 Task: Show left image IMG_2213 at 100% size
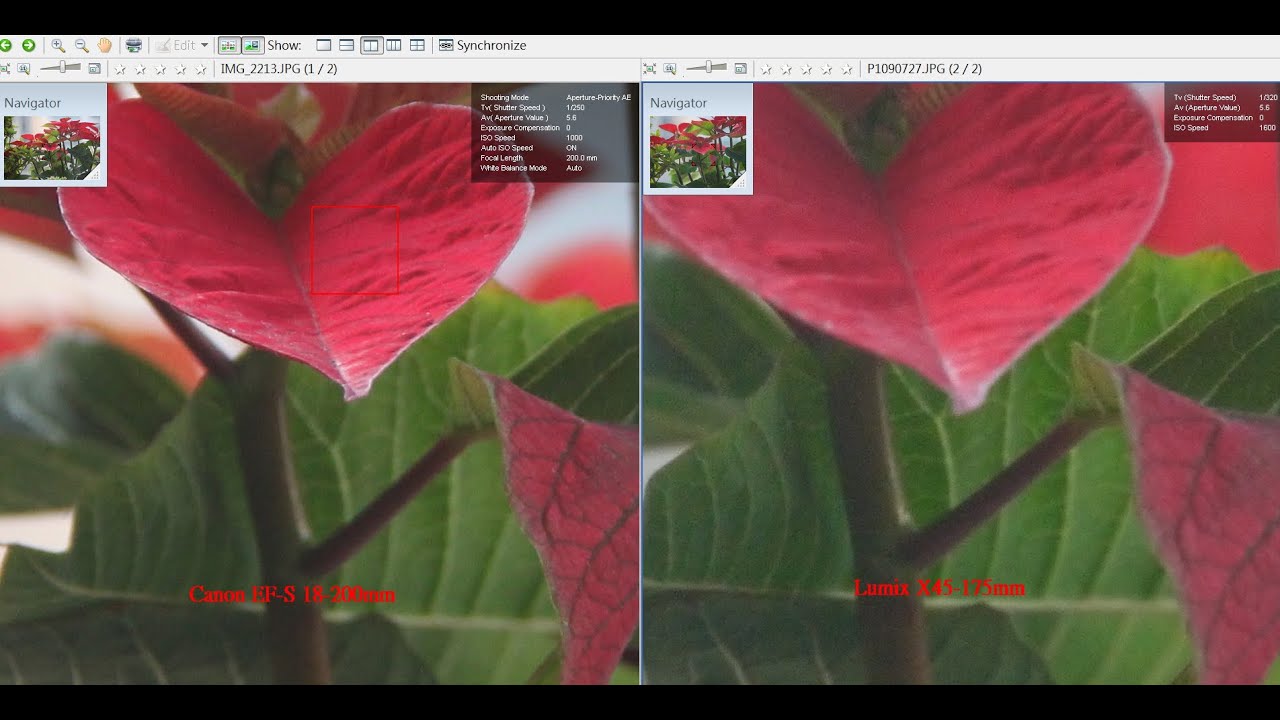24,69
